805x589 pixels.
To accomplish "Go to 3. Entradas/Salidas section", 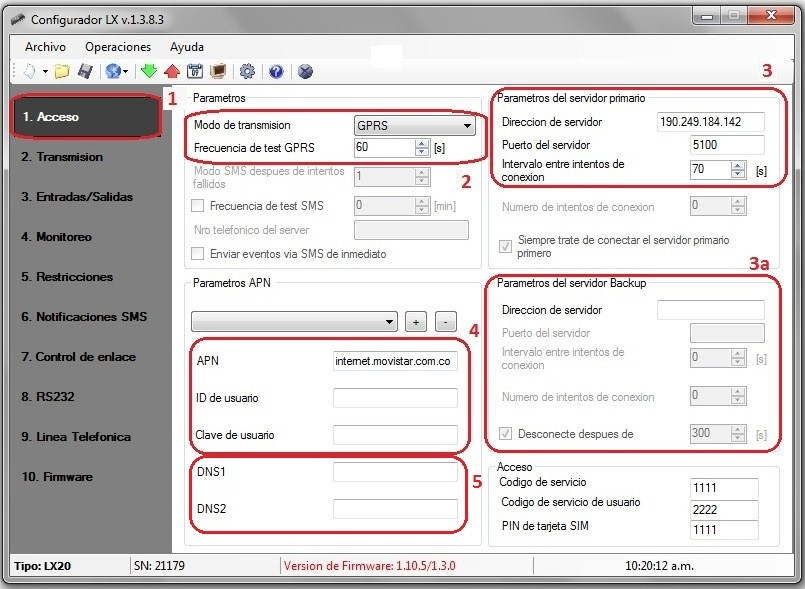I will [77, 197].
